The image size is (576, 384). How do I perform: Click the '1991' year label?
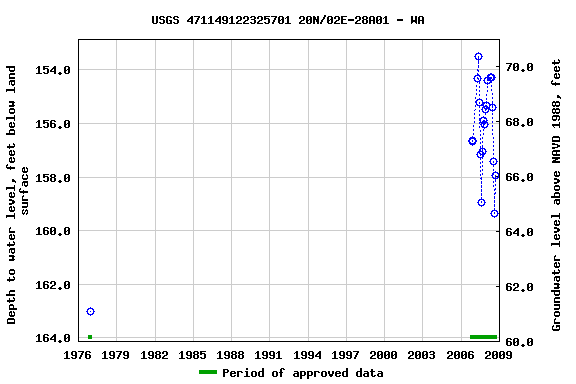point(269,355)
